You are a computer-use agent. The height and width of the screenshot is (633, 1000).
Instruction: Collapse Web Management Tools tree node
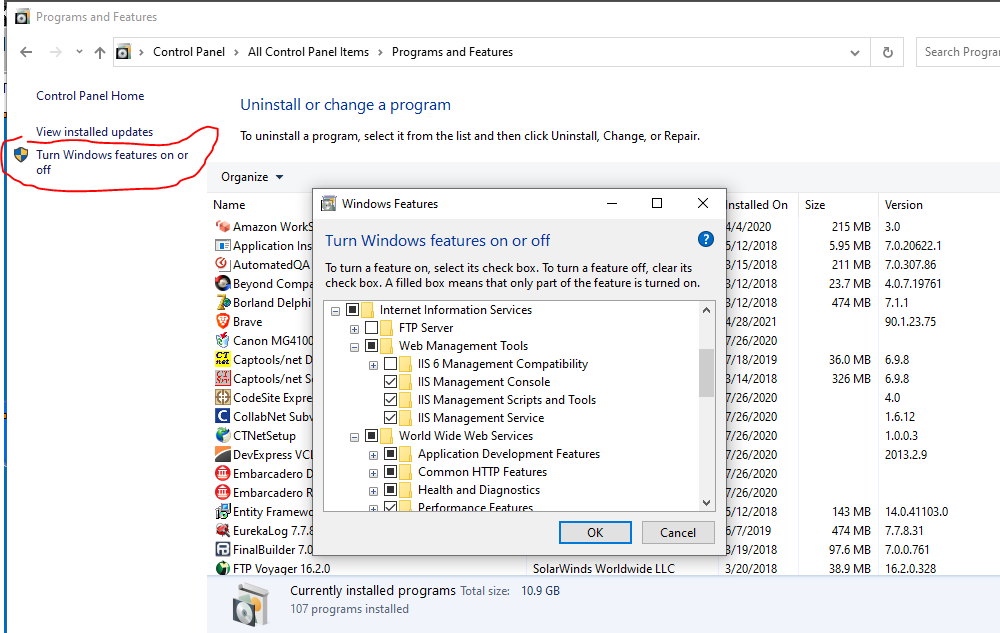pos(355,347)
